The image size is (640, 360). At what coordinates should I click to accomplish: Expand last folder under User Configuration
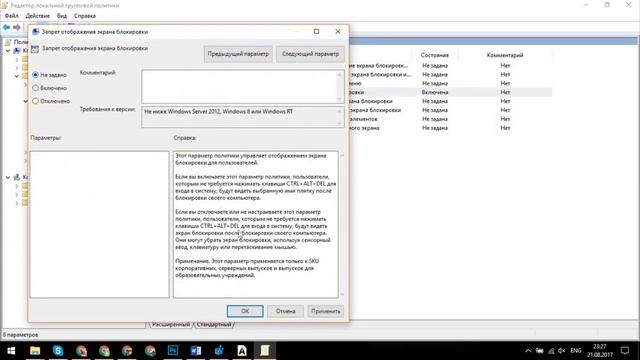(17, 203)
